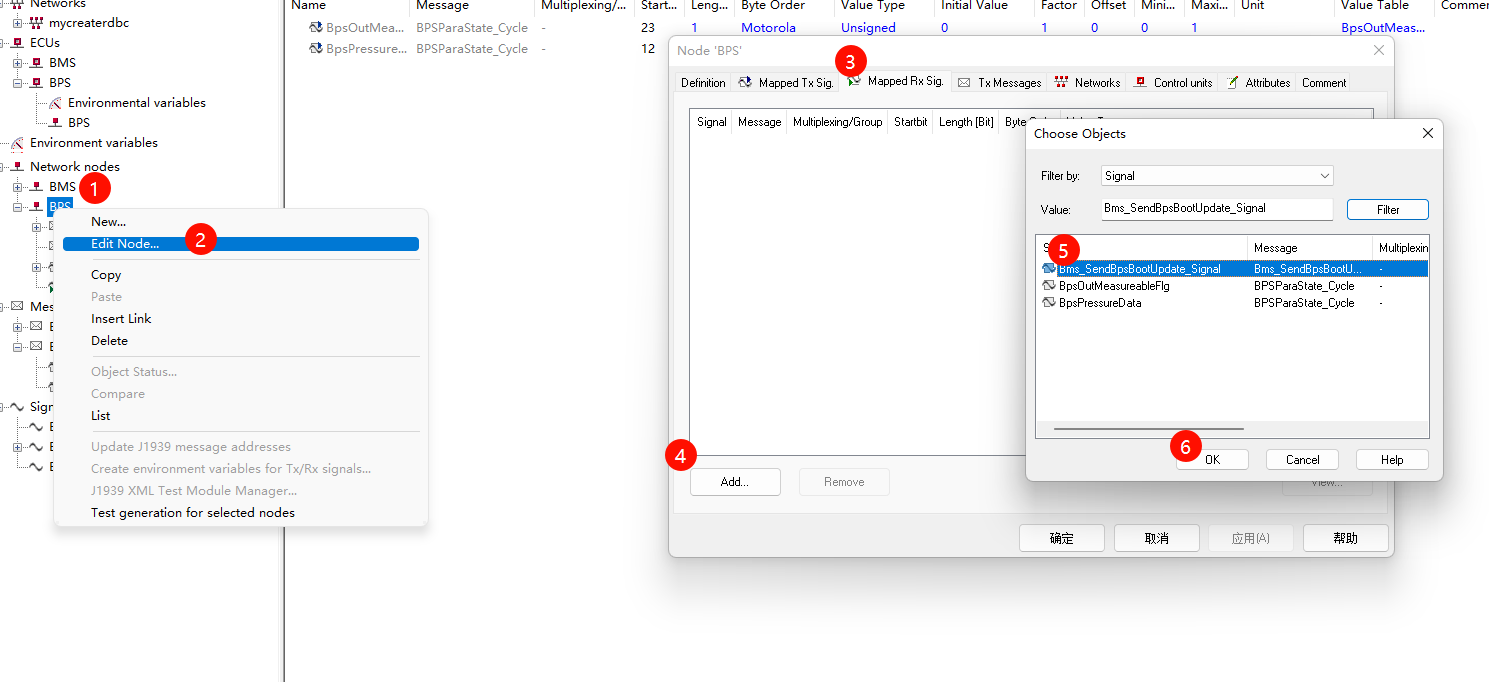
Task: Click the Value filter input field
Action: (1217, 209)
